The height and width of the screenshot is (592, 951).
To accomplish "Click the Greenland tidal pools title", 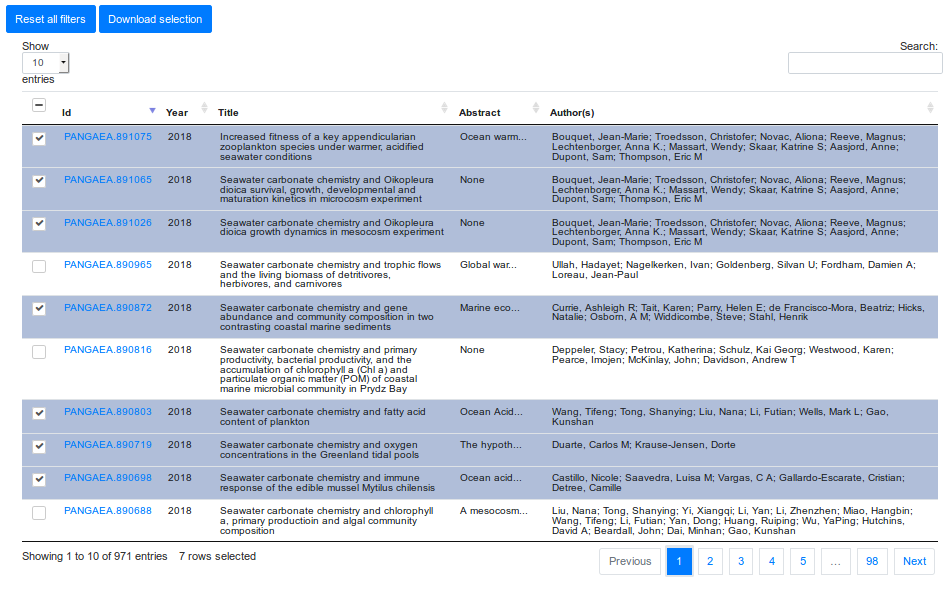I will coord(320,449).
